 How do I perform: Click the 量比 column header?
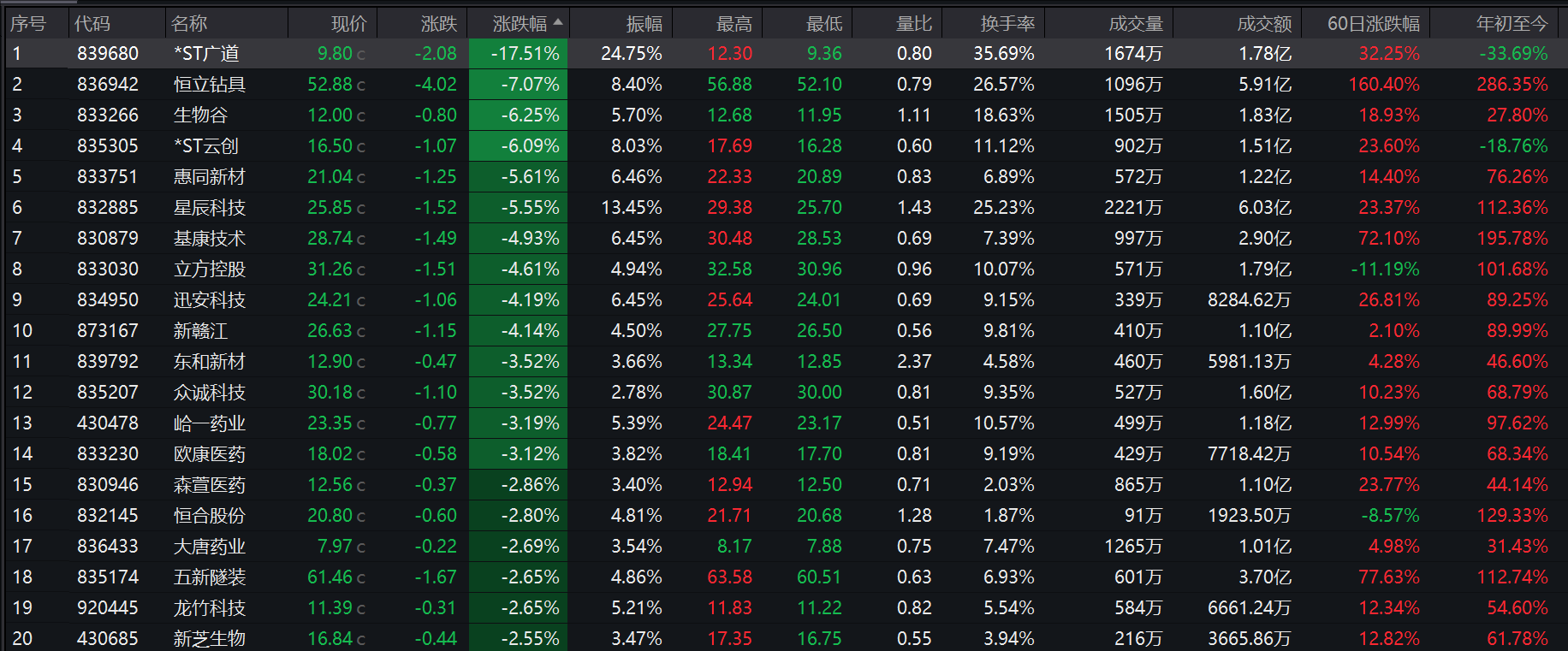point(914,24)
